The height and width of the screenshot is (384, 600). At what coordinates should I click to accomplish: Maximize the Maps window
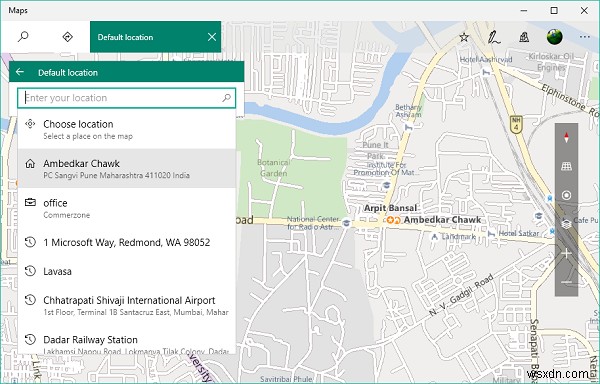[x=554, y=10]
